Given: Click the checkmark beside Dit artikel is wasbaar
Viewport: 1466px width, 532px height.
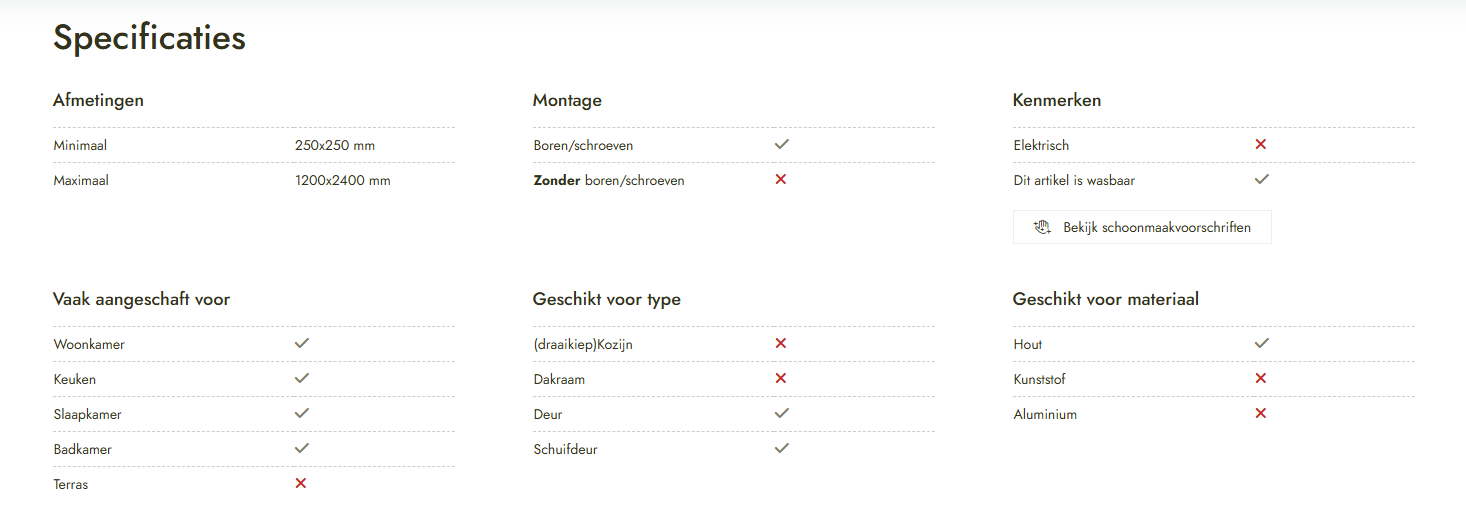Looking at the screenshot, I should [x=1262, y=179].
